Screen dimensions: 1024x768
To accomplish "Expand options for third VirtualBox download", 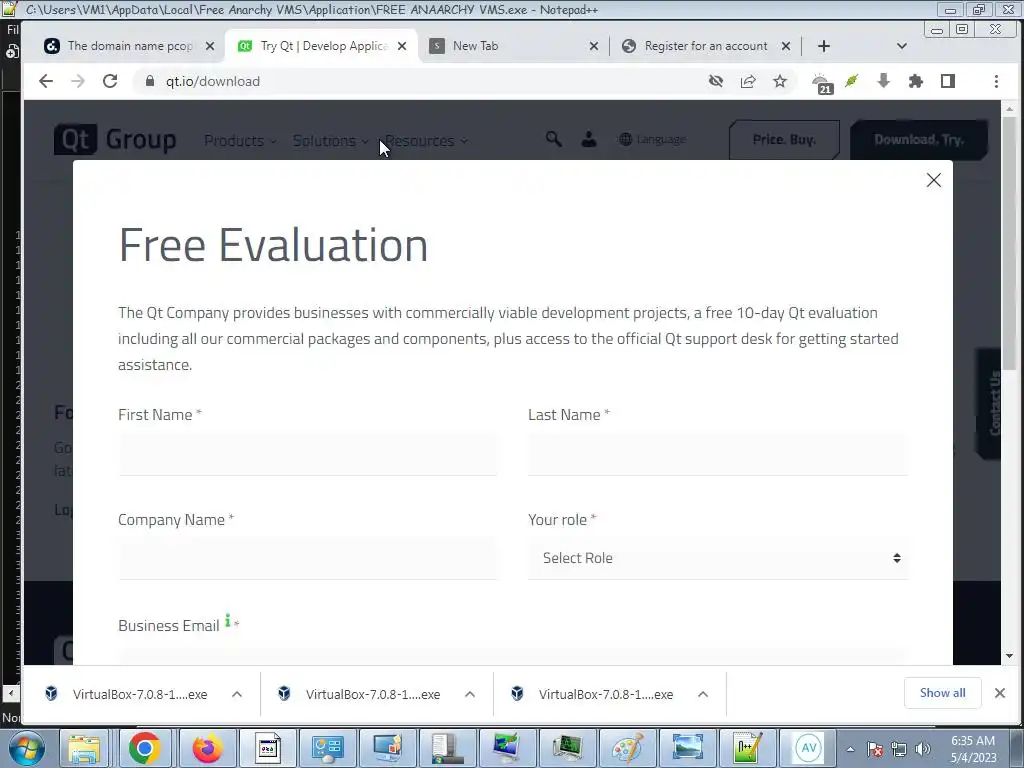I will tap(703, 694).
